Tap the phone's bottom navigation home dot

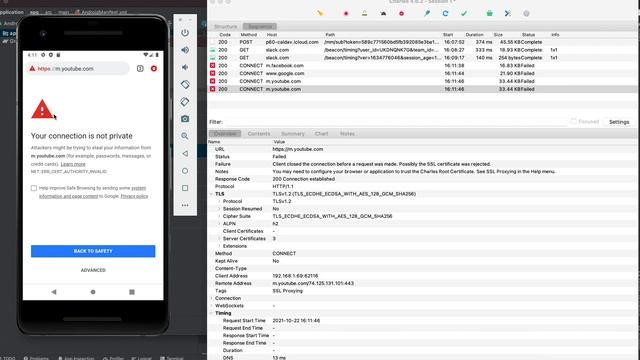pyautogui.click(x=93, y=292)
